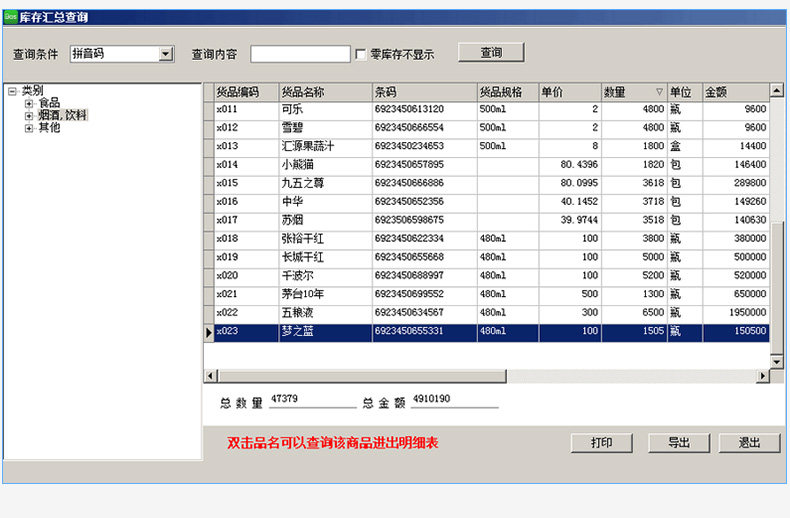Select the 梦之蓝 product name cell
Screen dimensions: 790x518
[325, 332]
